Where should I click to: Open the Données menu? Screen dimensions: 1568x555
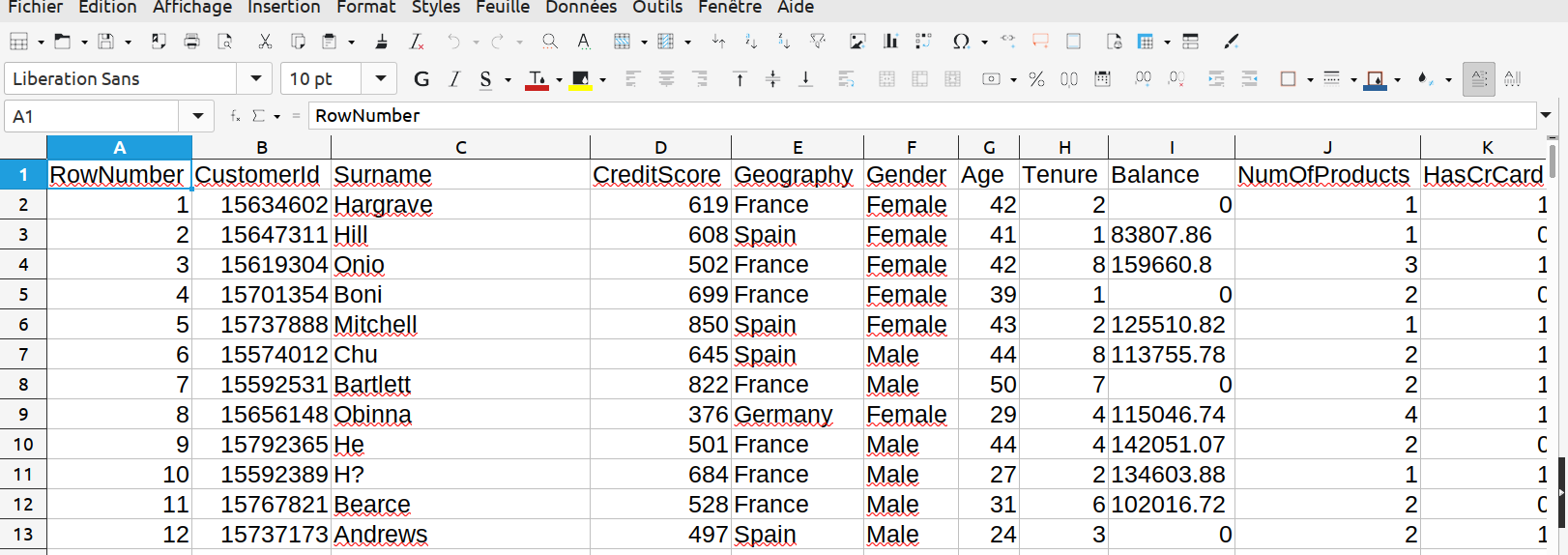580,8
